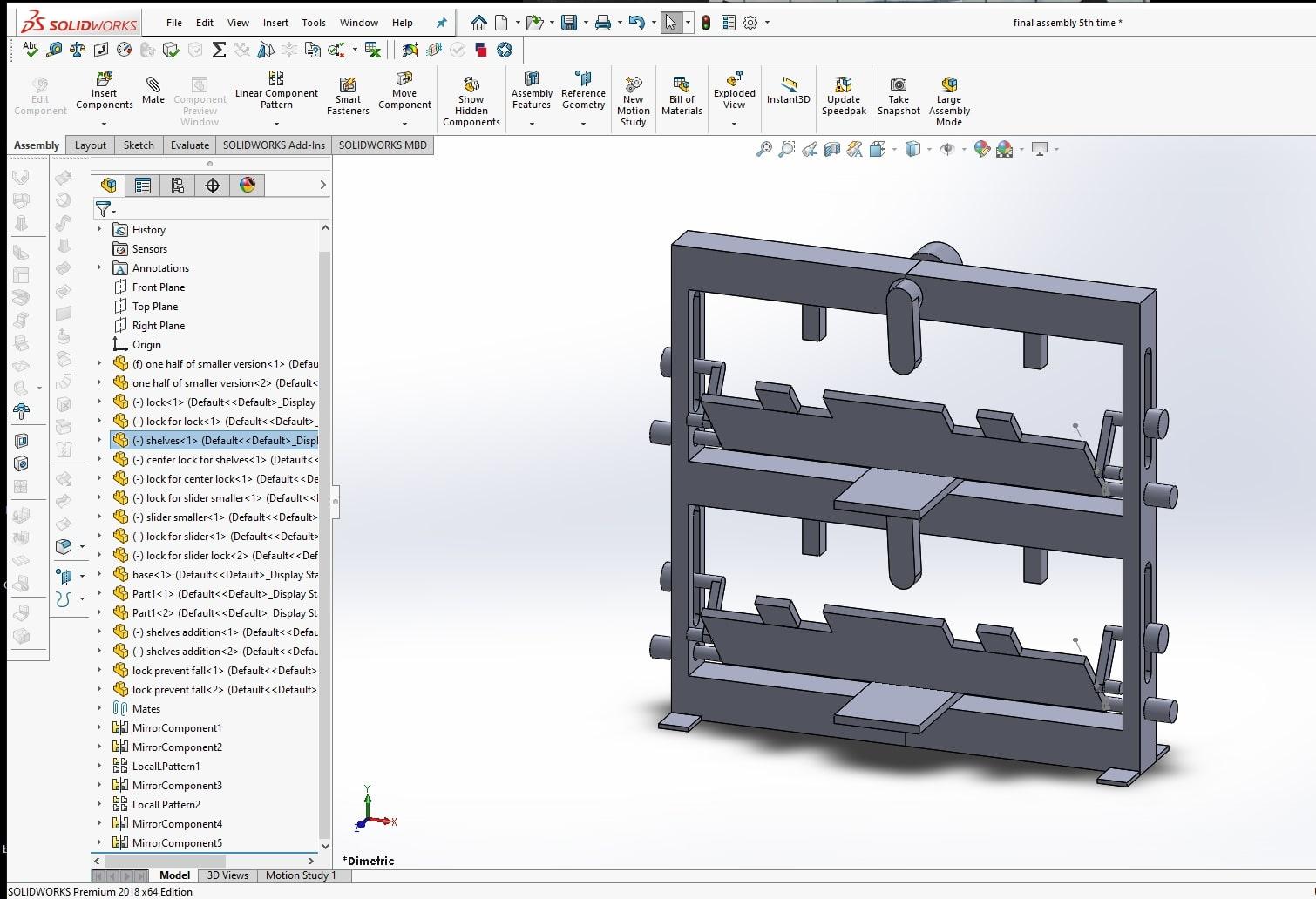Open the Section View tool
This screenshot has height=899, width=1316.
pyautogui.click(x=832, y=149)
